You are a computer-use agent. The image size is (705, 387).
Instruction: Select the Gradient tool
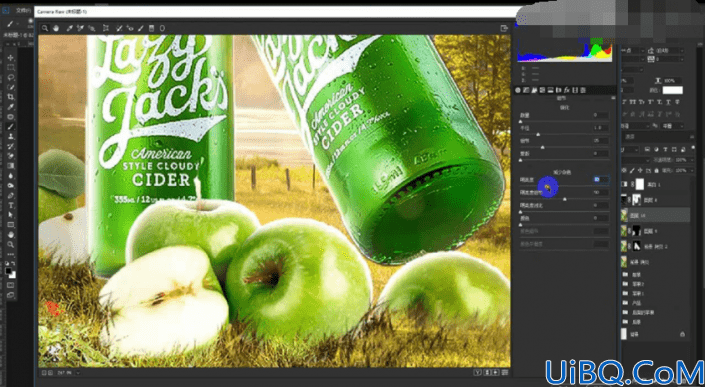[11, 166]
